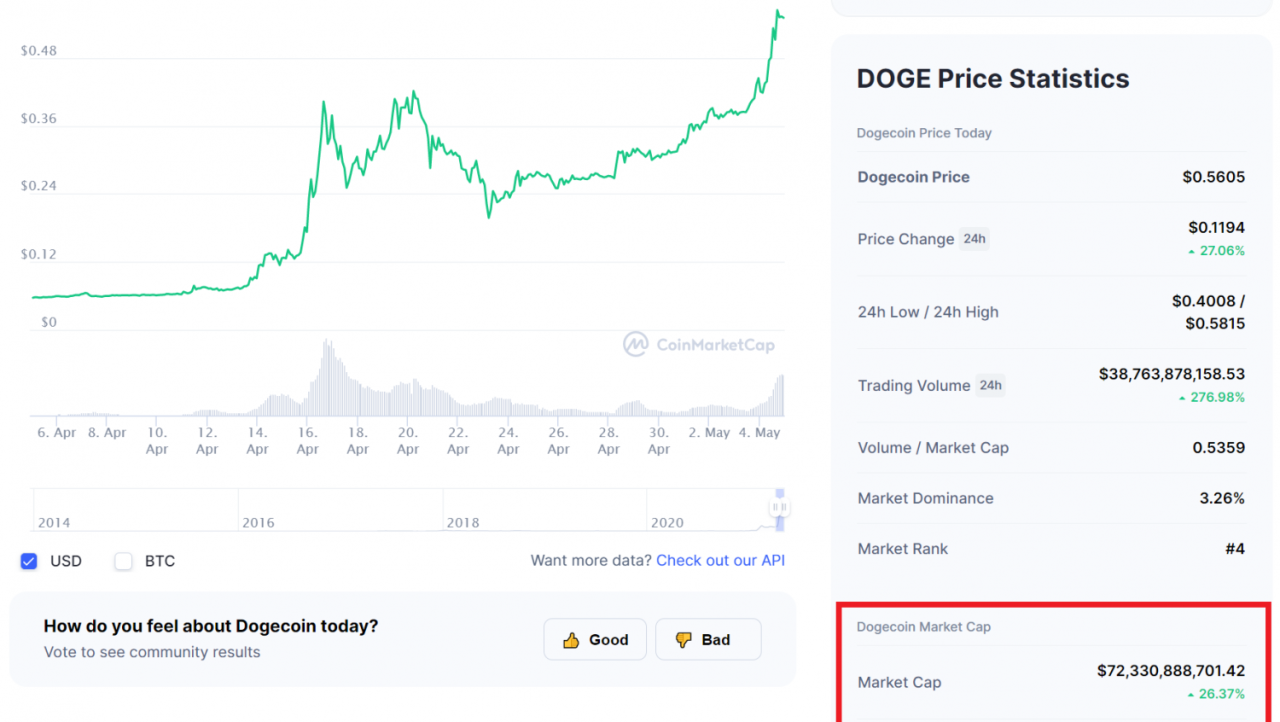Image resolution: width=1280 pixels, height=722 pixels.
Task: Click the green up arrow beside 276.98%
Action: click(x=1182, y=398)
